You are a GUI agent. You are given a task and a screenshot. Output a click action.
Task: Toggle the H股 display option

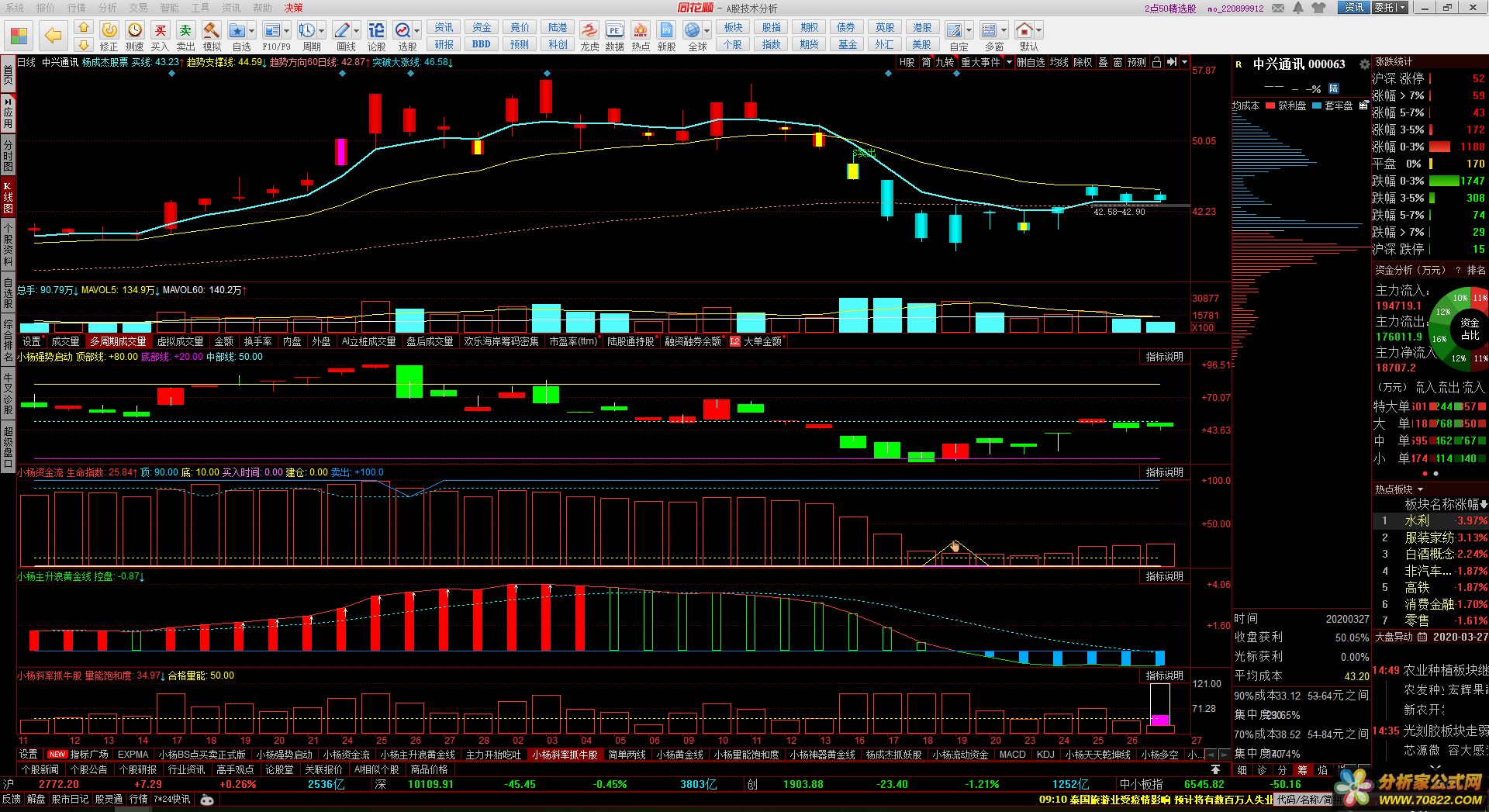coord(907,62)
